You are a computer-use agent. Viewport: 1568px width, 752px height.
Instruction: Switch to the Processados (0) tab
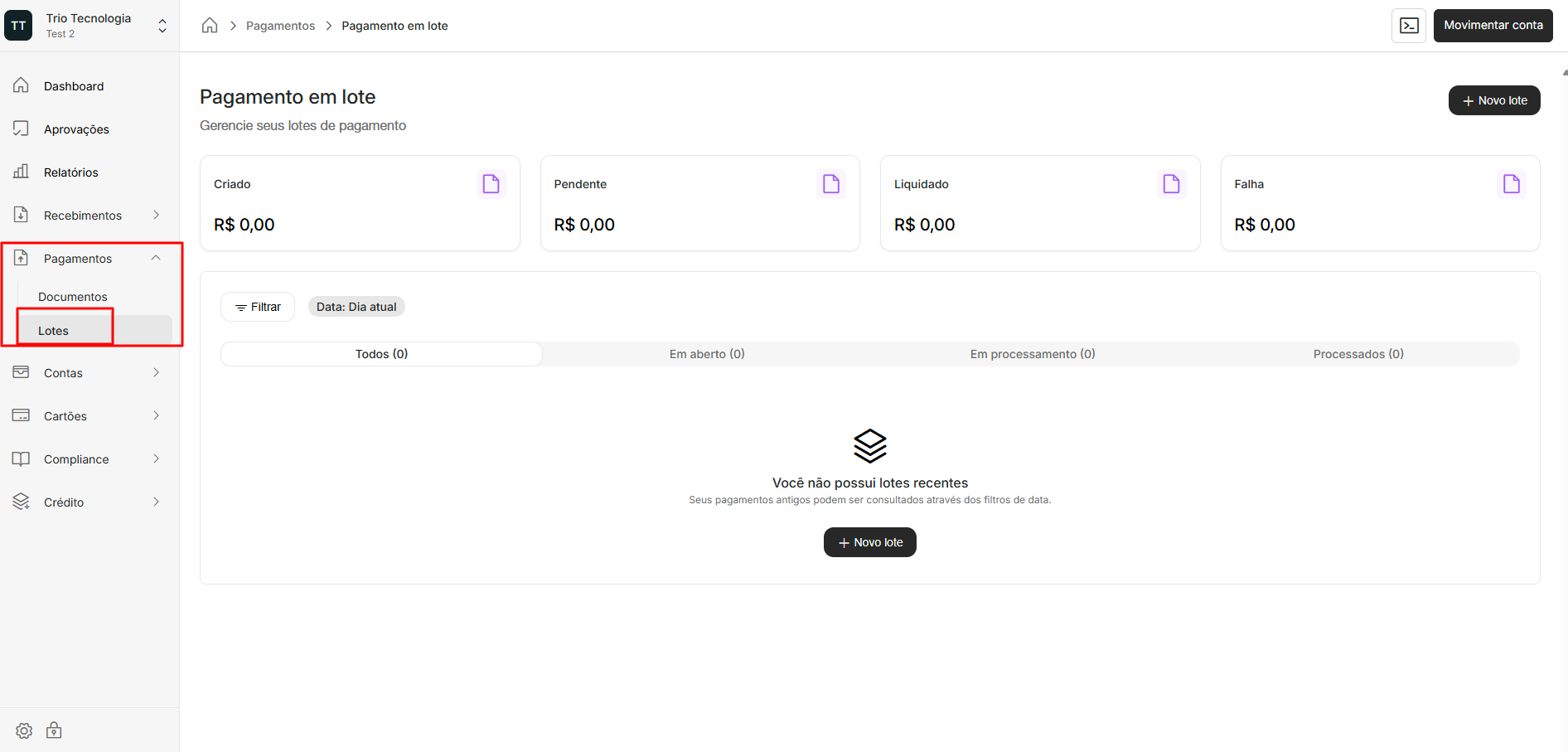tap(1358, 354)
